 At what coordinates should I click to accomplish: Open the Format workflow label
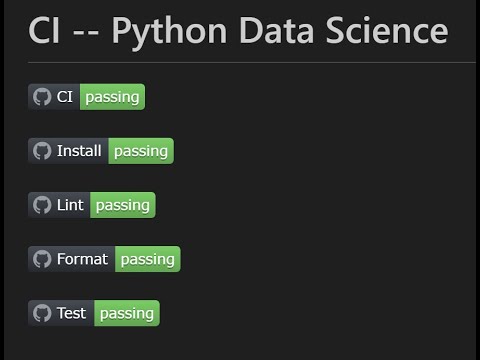click(82, 259)
